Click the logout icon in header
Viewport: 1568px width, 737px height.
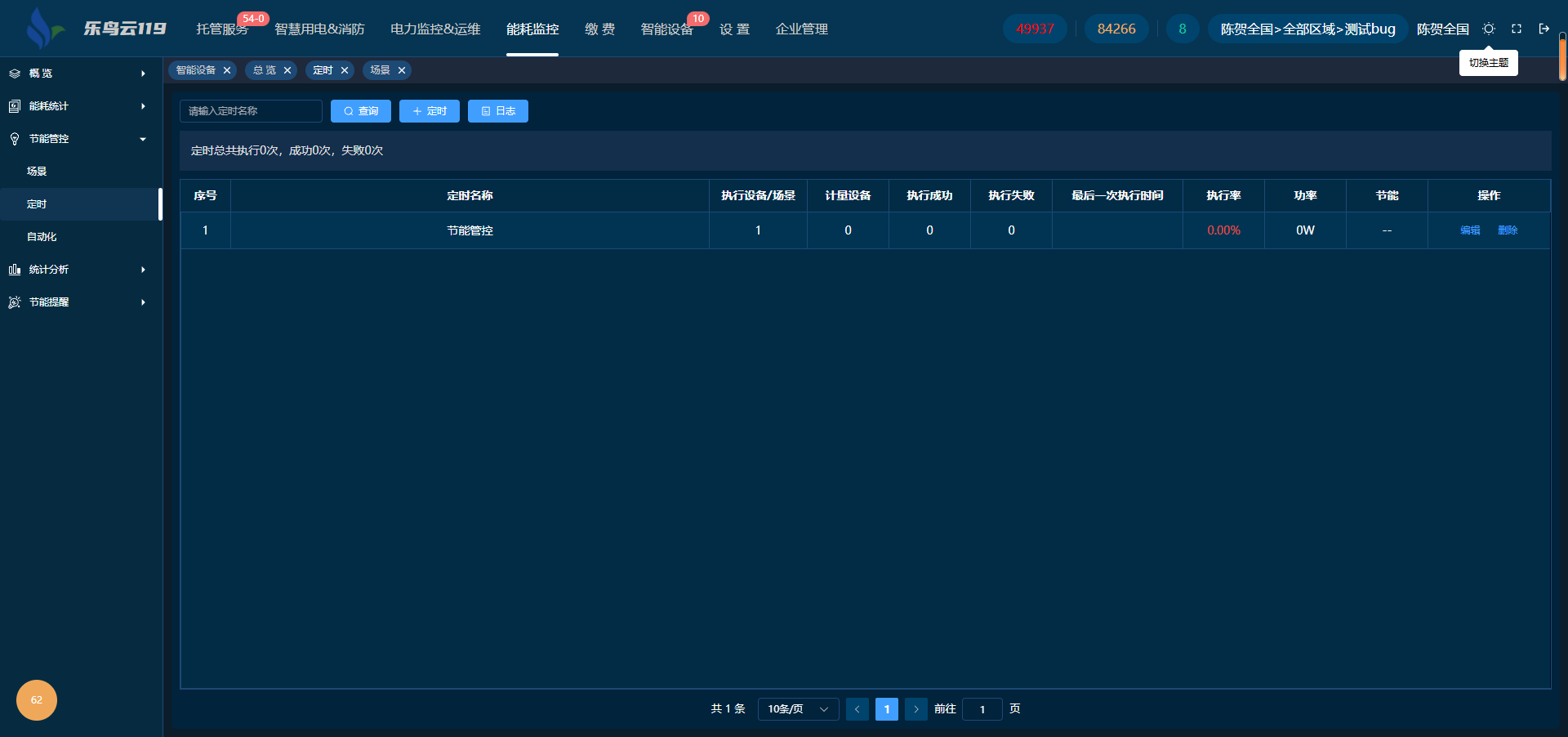(x=1543, y=29)
